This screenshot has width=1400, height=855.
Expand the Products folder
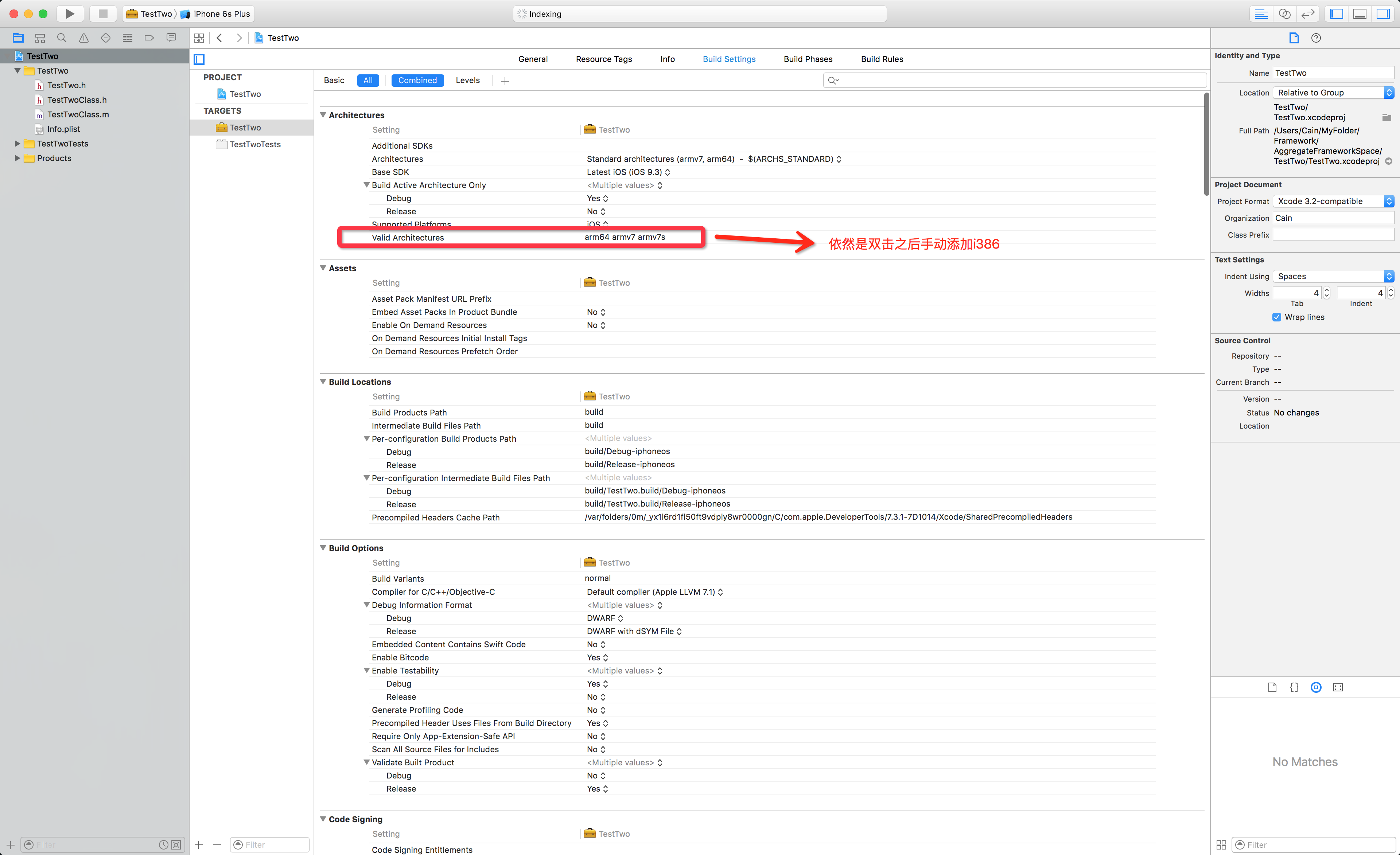(17, 158)
